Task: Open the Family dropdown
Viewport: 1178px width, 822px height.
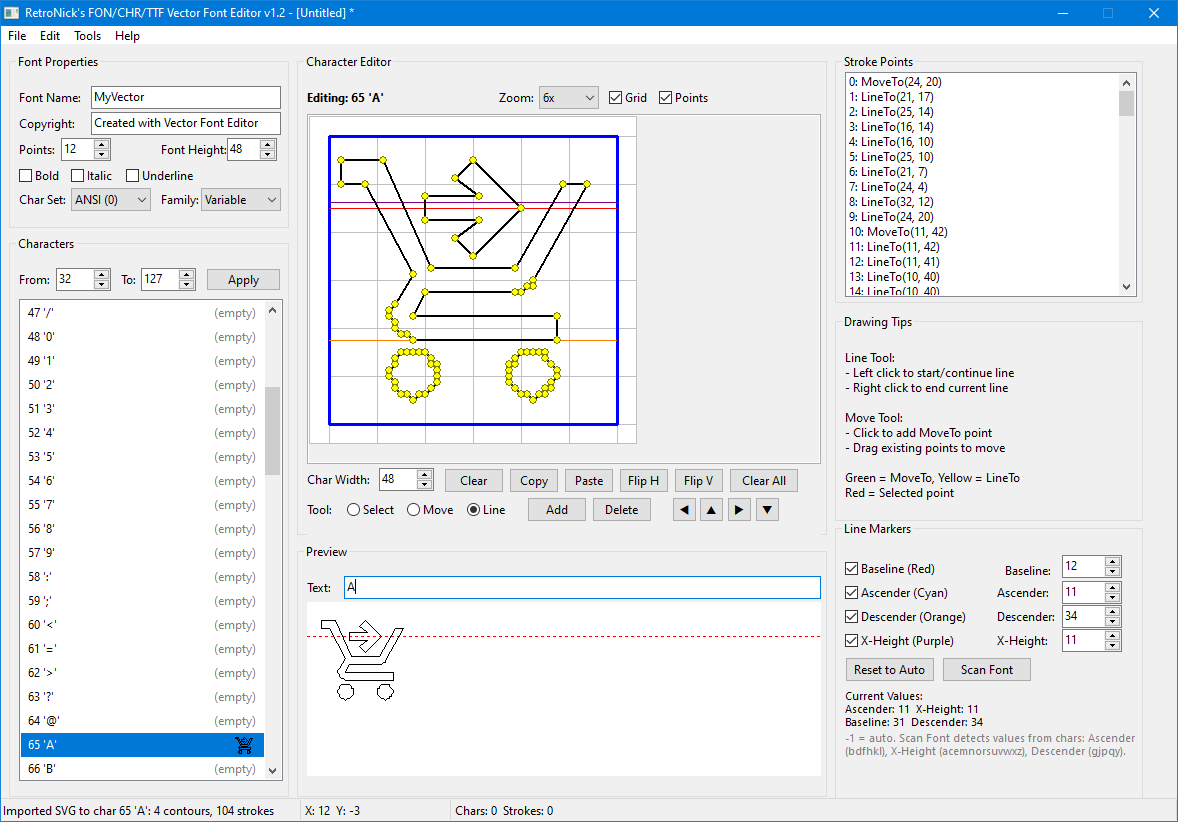Action: coord(240,200)
